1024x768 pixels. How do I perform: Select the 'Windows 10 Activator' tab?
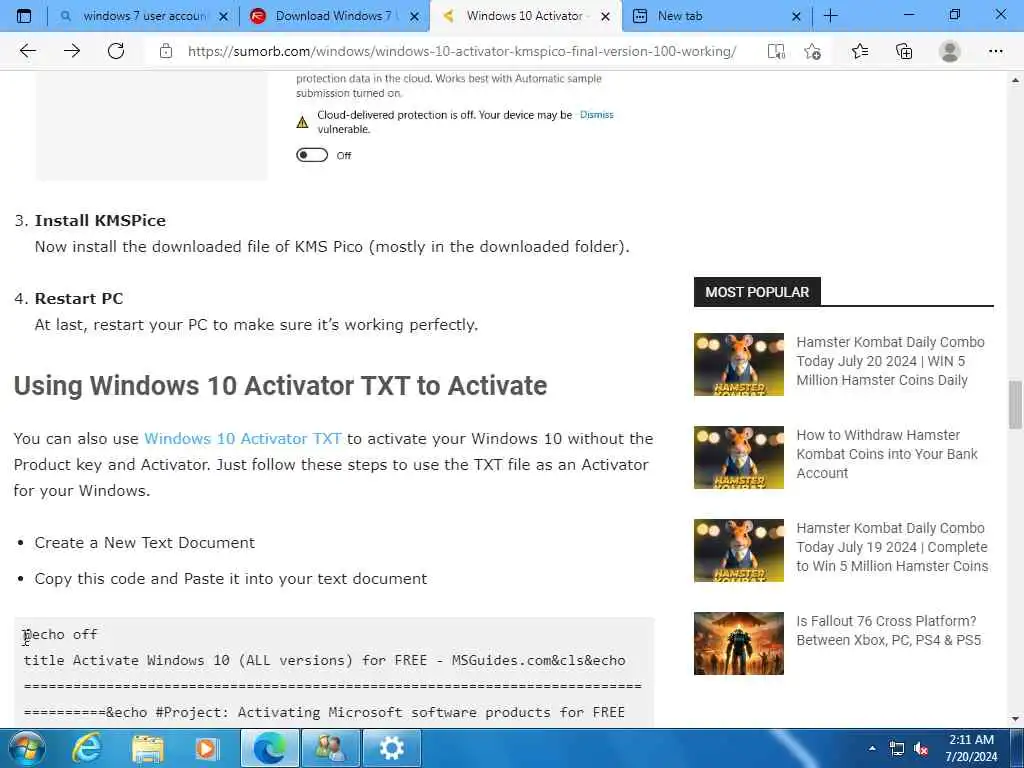525,16
